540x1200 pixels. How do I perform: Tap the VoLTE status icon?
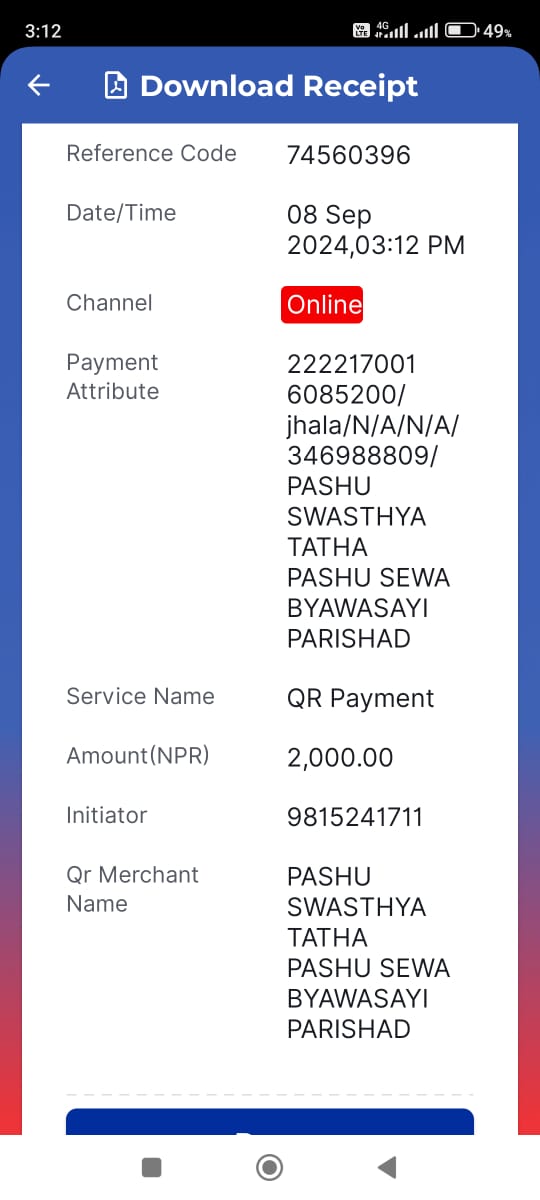pos(362,31)
